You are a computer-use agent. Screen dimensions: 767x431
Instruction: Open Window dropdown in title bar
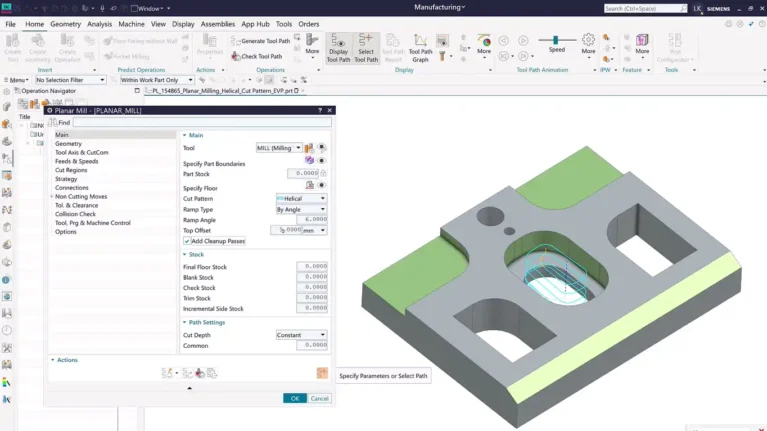(x=151, y=8)
